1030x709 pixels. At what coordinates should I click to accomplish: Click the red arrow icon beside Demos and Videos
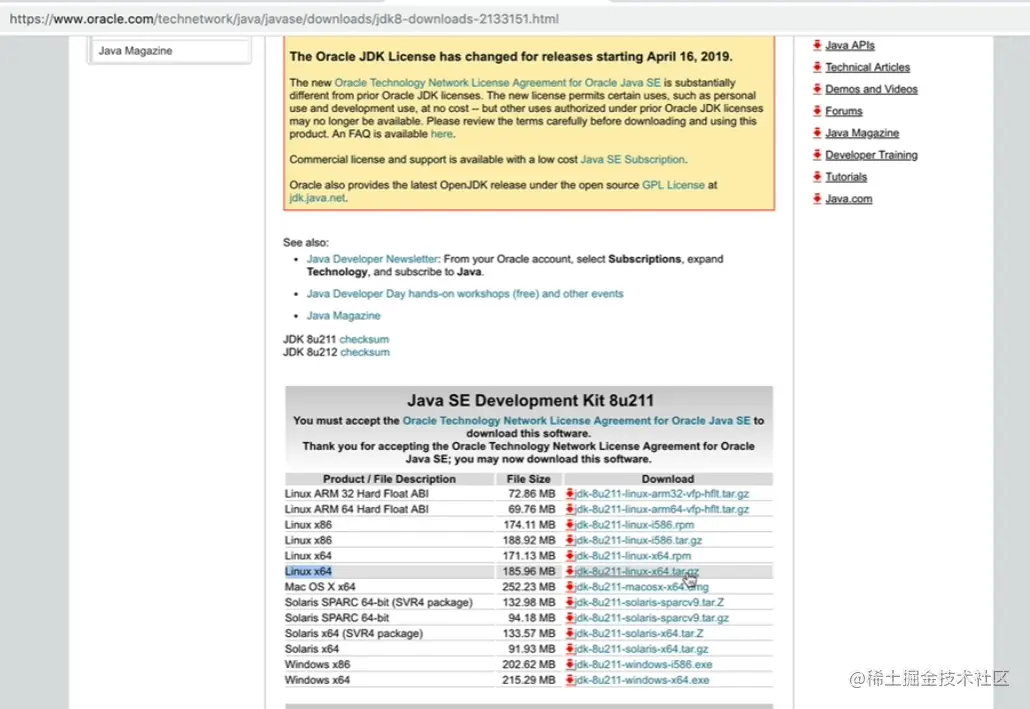(x=817, y=89)
